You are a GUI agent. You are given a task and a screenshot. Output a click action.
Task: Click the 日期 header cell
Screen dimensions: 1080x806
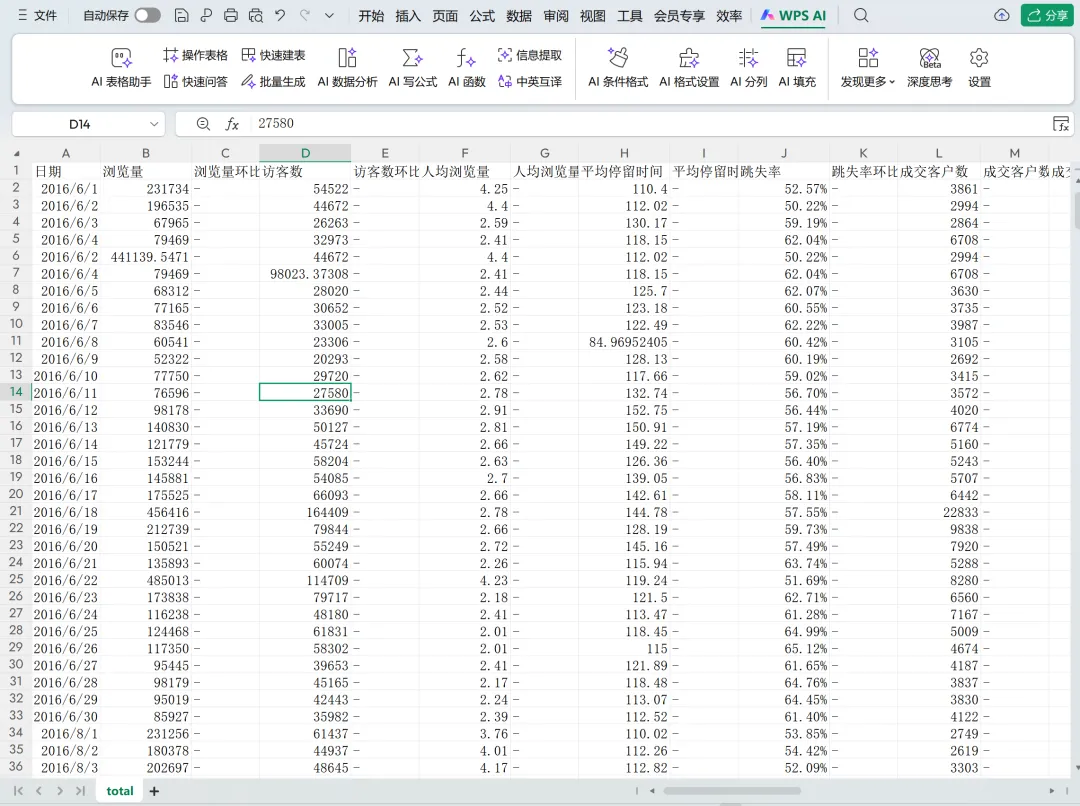65,171
